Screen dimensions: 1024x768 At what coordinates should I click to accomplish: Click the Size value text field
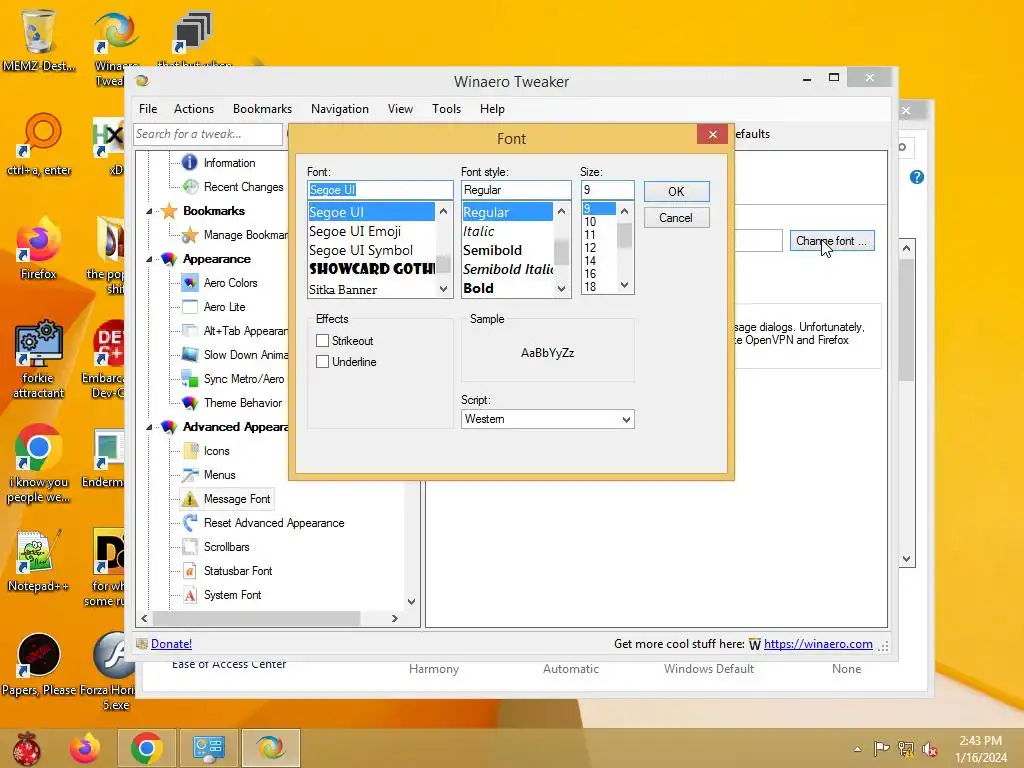(x=607, y=190)
